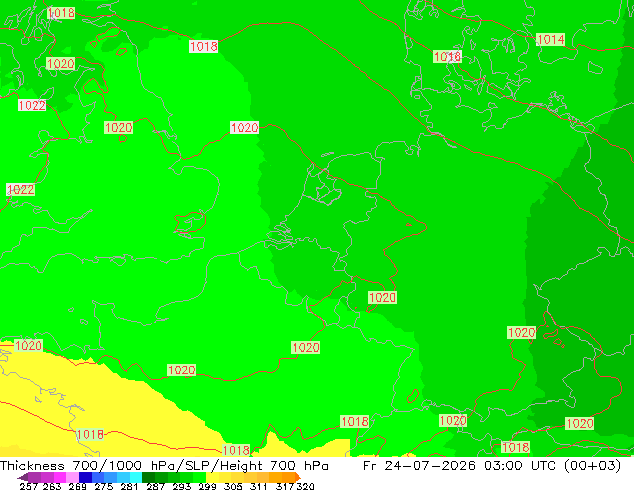Image resolution: width=634 pixels, height=490 pixels.
Task: Click the 1016 isobar label over Denmark
Action: pyautogui.click(x=447, y=56)
